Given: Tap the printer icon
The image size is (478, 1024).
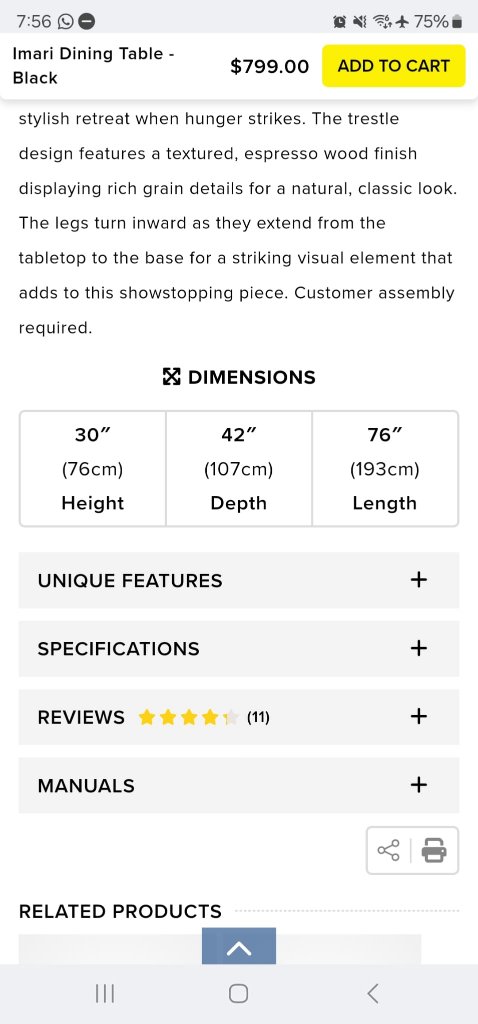Looking at the screenshot, I should click(x=434, y=850).
